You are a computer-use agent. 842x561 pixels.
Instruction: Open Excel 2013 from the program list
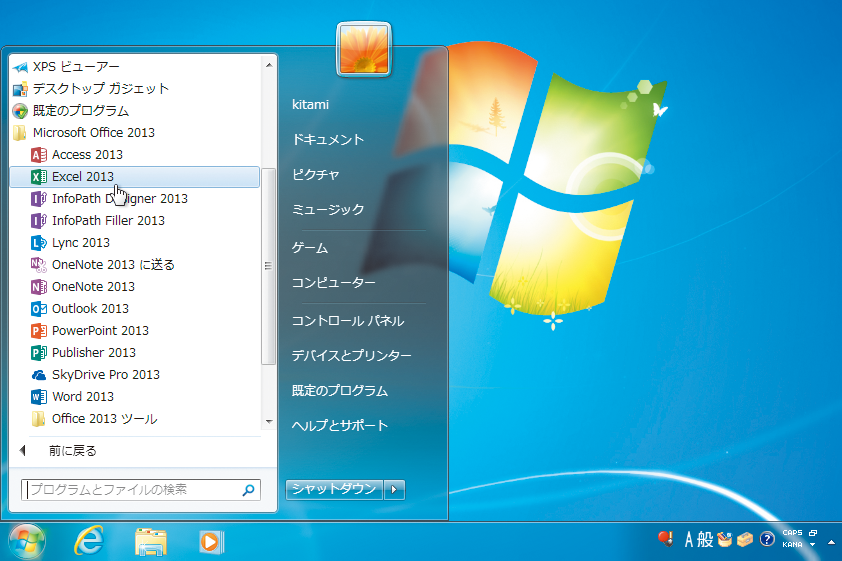click(134, 177)
